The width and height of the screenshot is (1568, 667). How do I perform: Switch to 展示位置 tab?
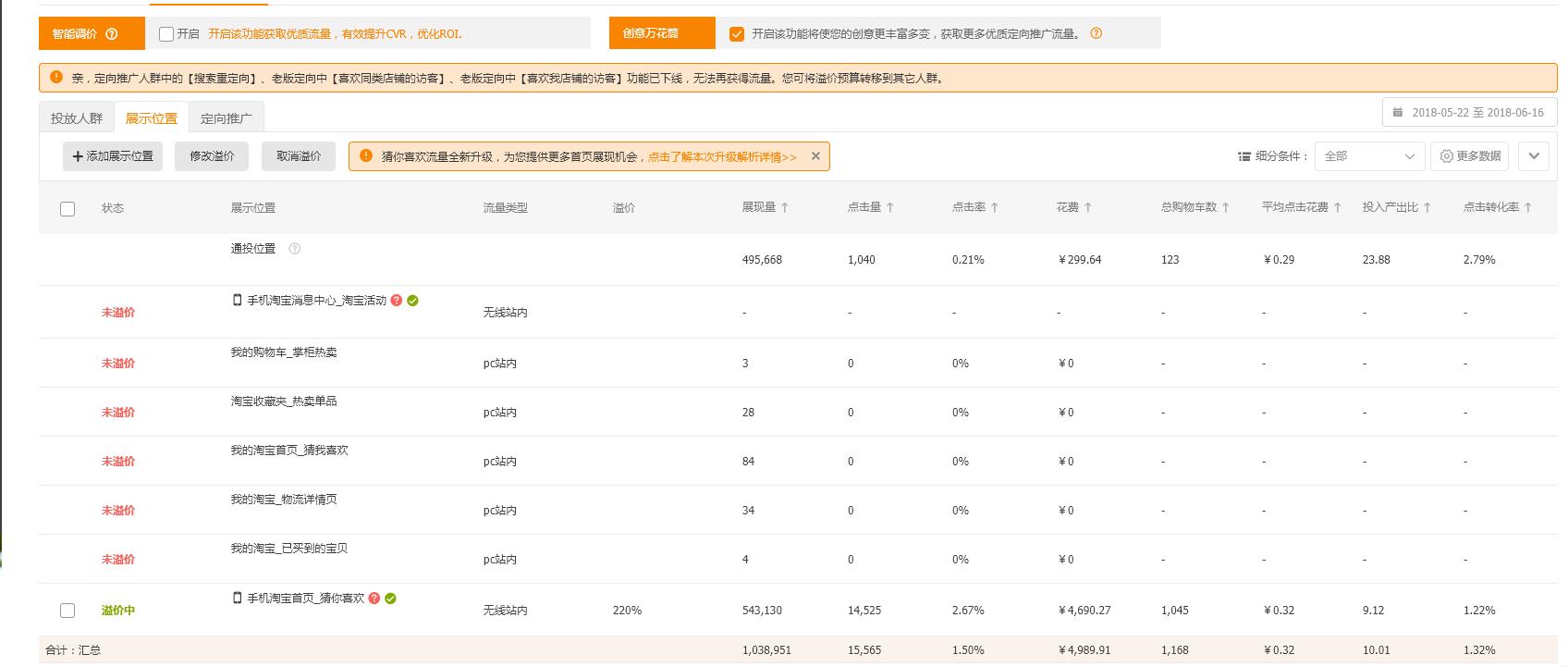tap(152, 118)
